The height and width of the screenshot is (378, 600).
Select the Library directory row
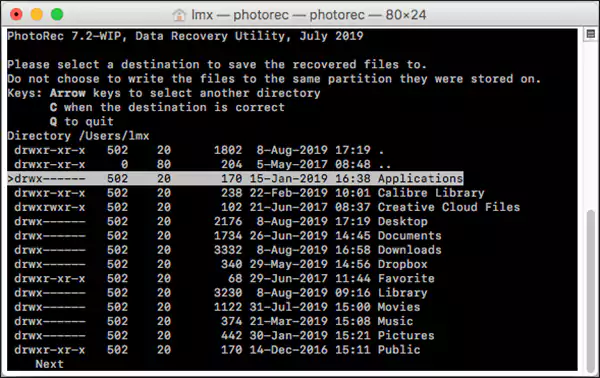point(221,293)
